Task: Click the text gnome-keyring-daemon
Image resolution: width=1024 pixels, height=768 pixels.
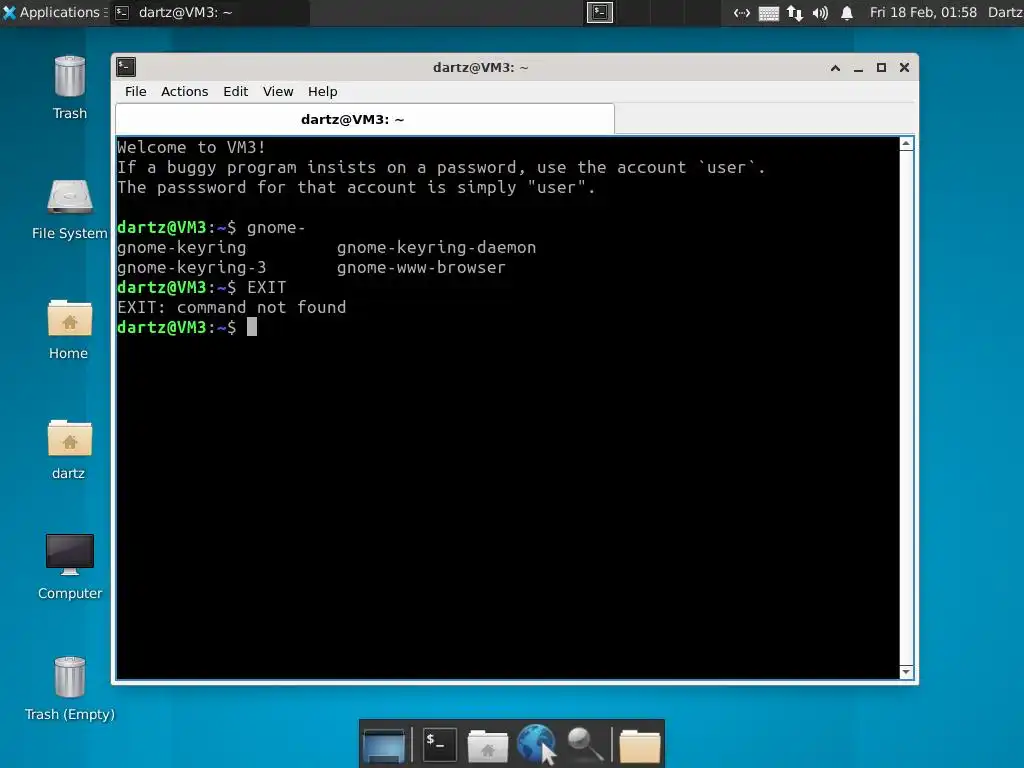Action: point(436,248)
